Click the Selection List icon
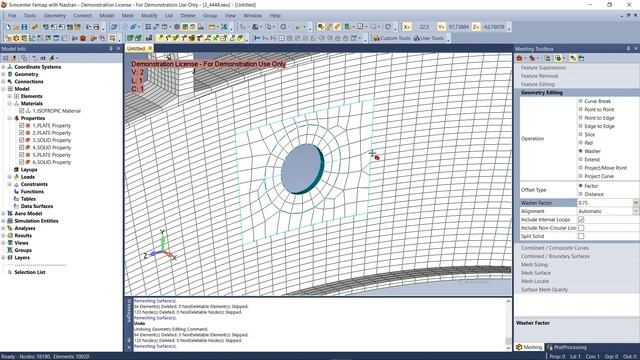 pyautogui.click(x=10, y=272)
